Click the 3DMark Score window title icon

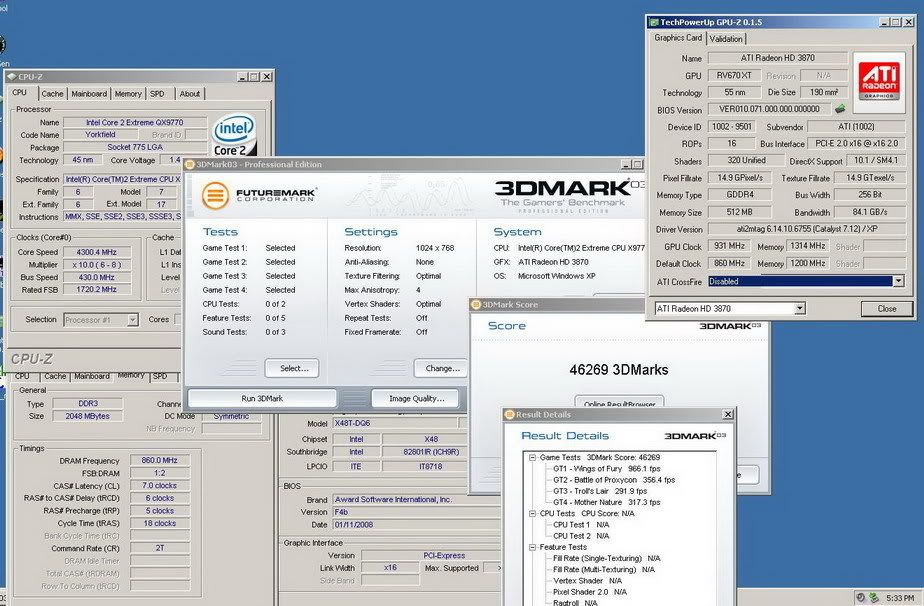[476, 304]
